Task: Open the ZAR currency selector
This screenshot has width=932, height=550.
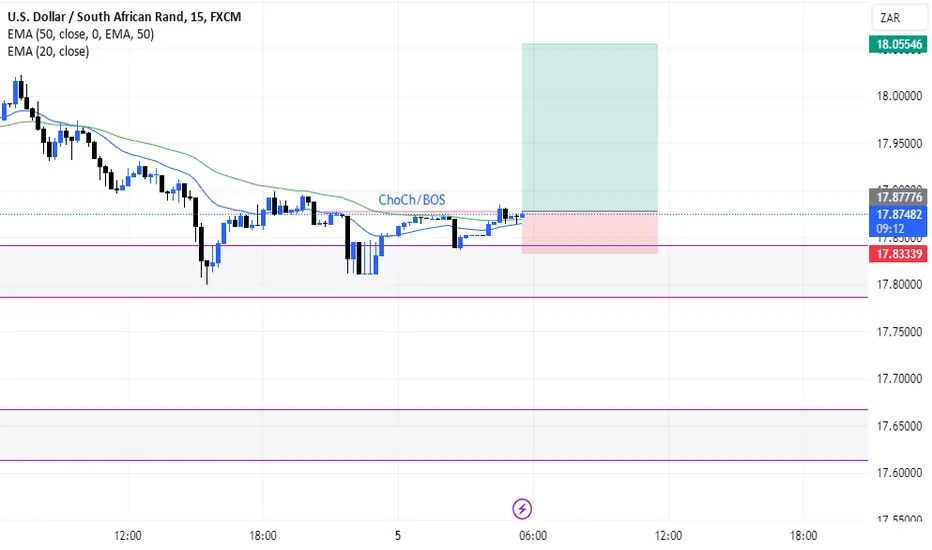Action: coord(900,18)
